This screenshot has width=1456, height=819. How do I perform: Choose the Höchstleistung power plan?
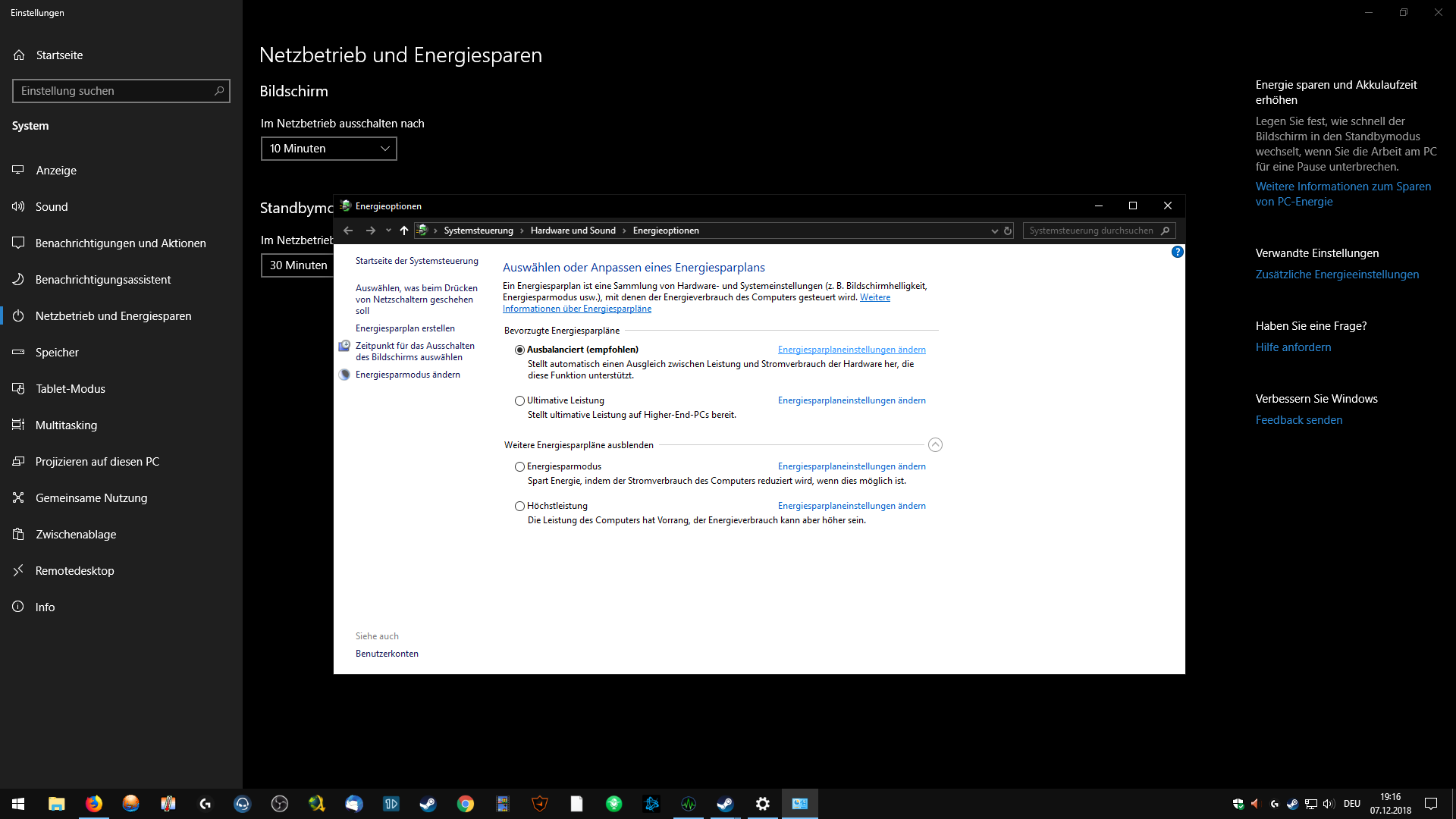tap(519, 506)
